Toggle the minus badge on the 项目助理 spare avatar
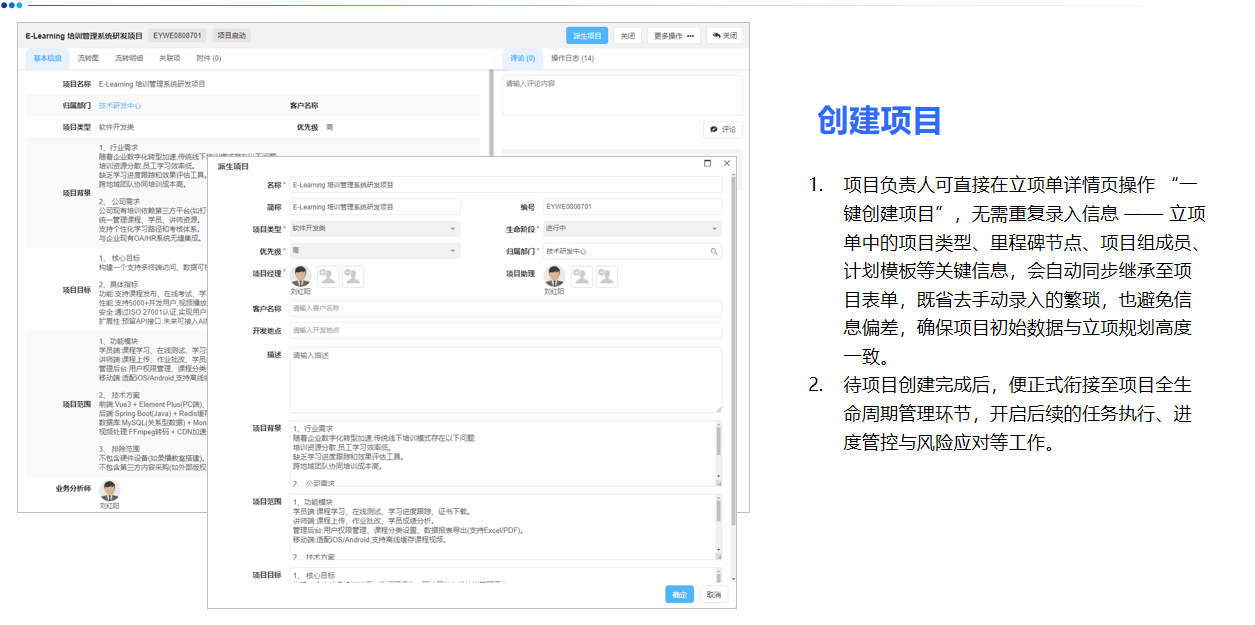This screenshot has width=1255, height=625. pyautogui.click(x=606, y=276)
